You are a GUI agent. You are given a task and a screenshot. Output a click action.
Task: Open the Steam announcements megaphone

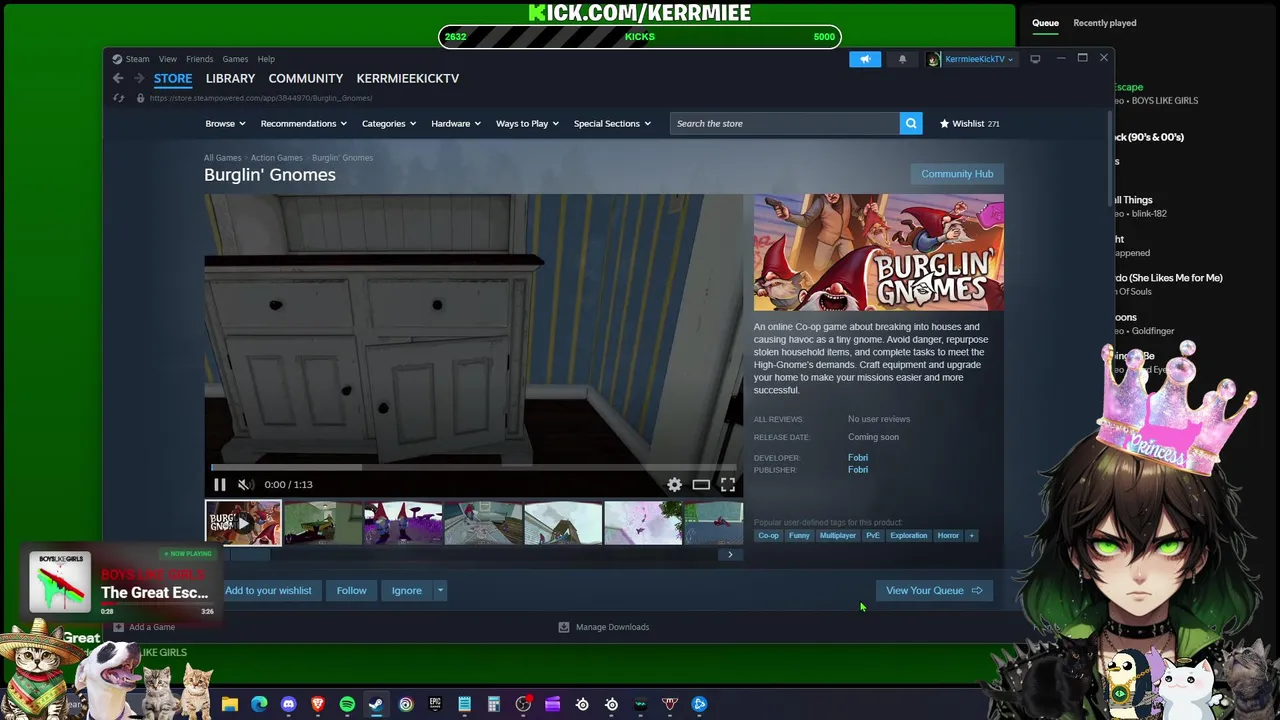pos(865,59)
